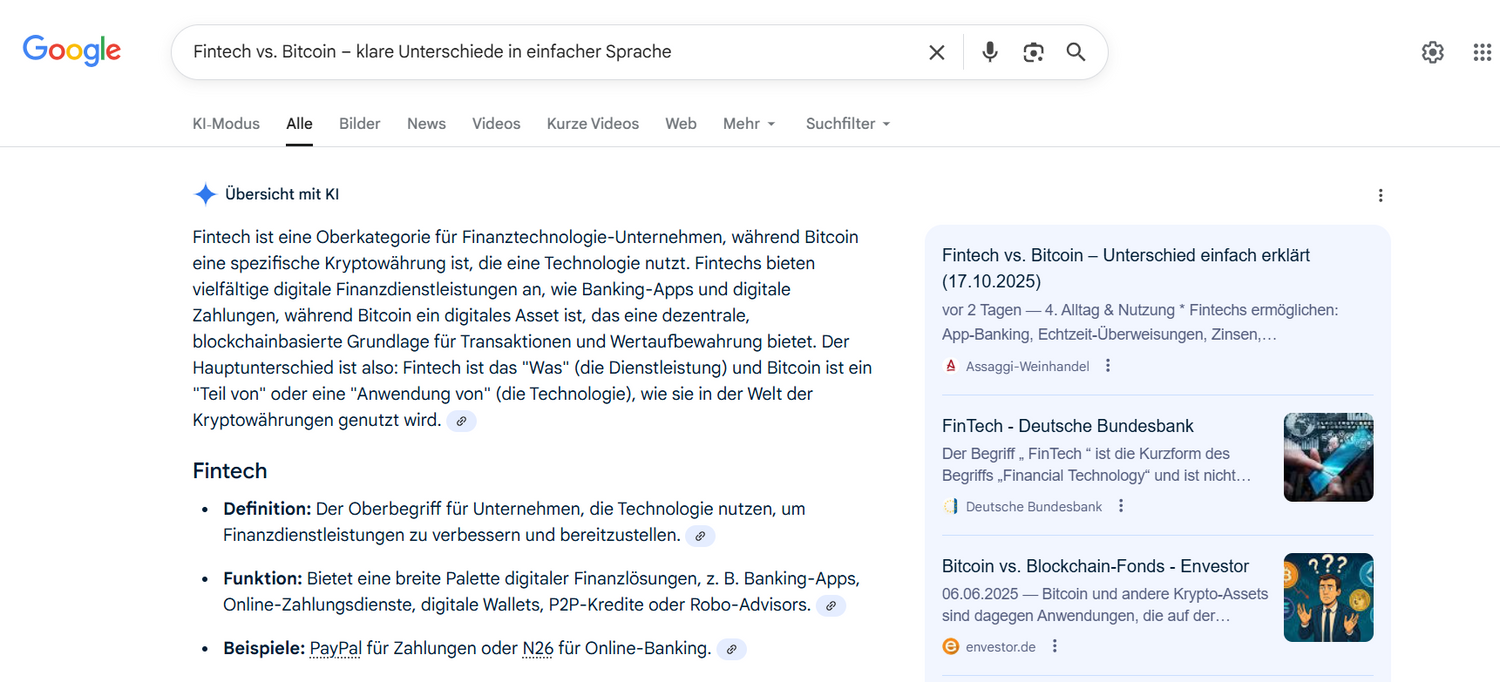
Task: Click the magnifying glass search button
Action: tap(1076, 52)
